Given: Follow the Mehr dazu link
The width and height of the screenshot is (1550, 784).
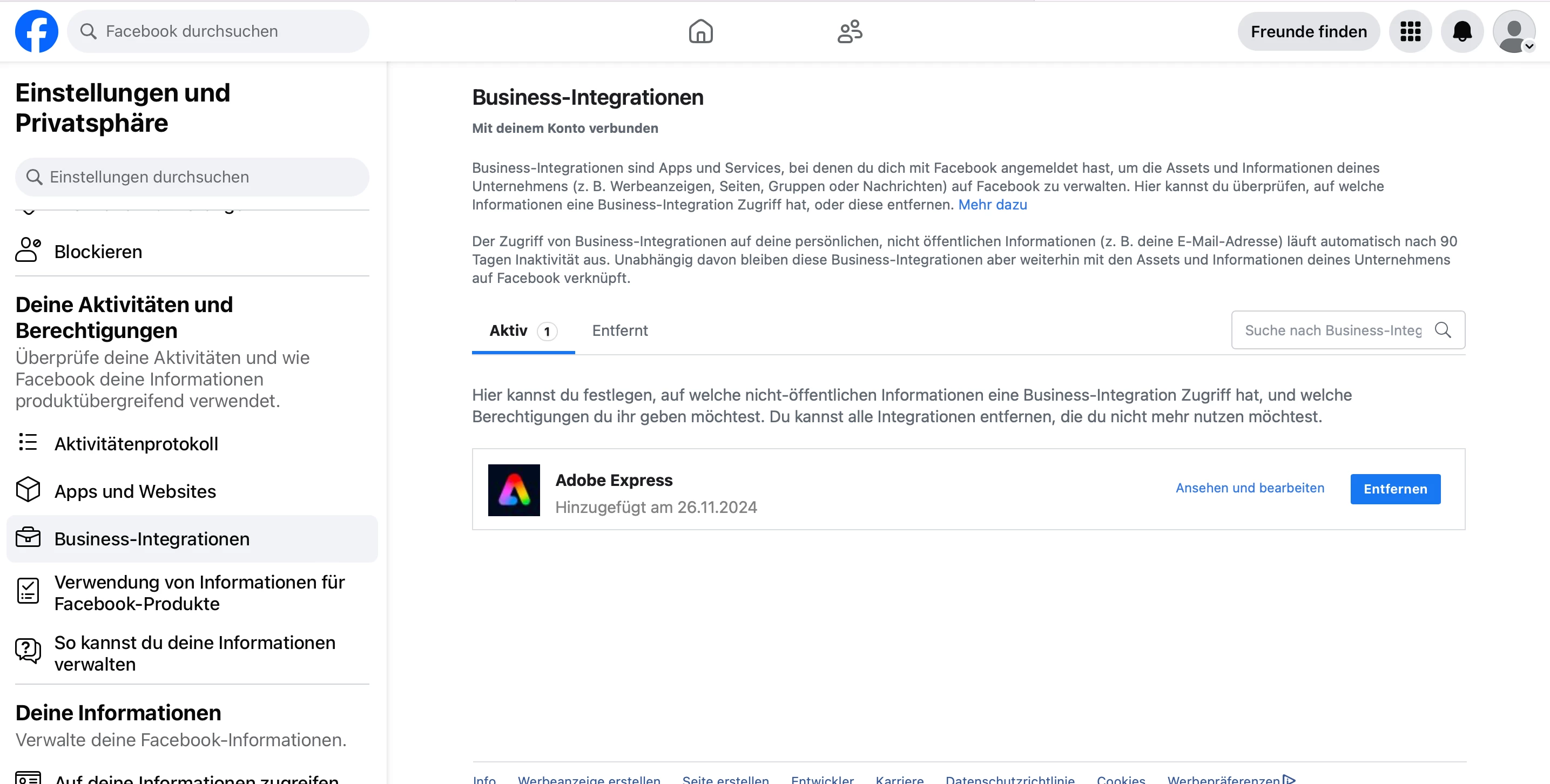Looking at the screenshot, I should click(992, 205).
